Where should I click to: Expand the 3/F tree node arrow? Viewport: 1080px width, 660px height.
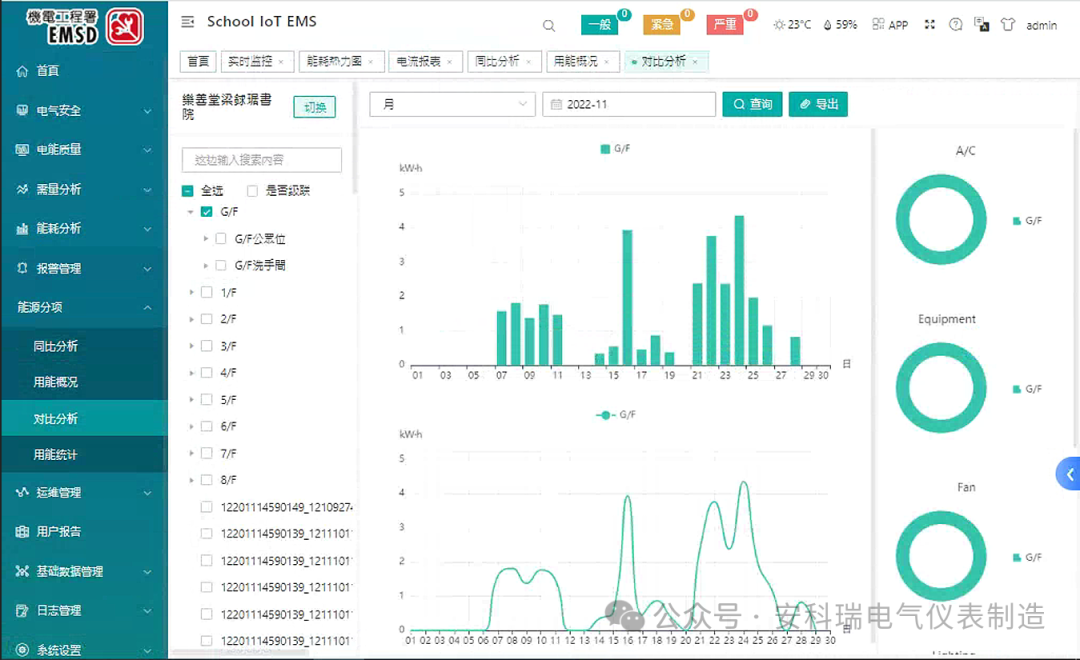tap(191, 346)
